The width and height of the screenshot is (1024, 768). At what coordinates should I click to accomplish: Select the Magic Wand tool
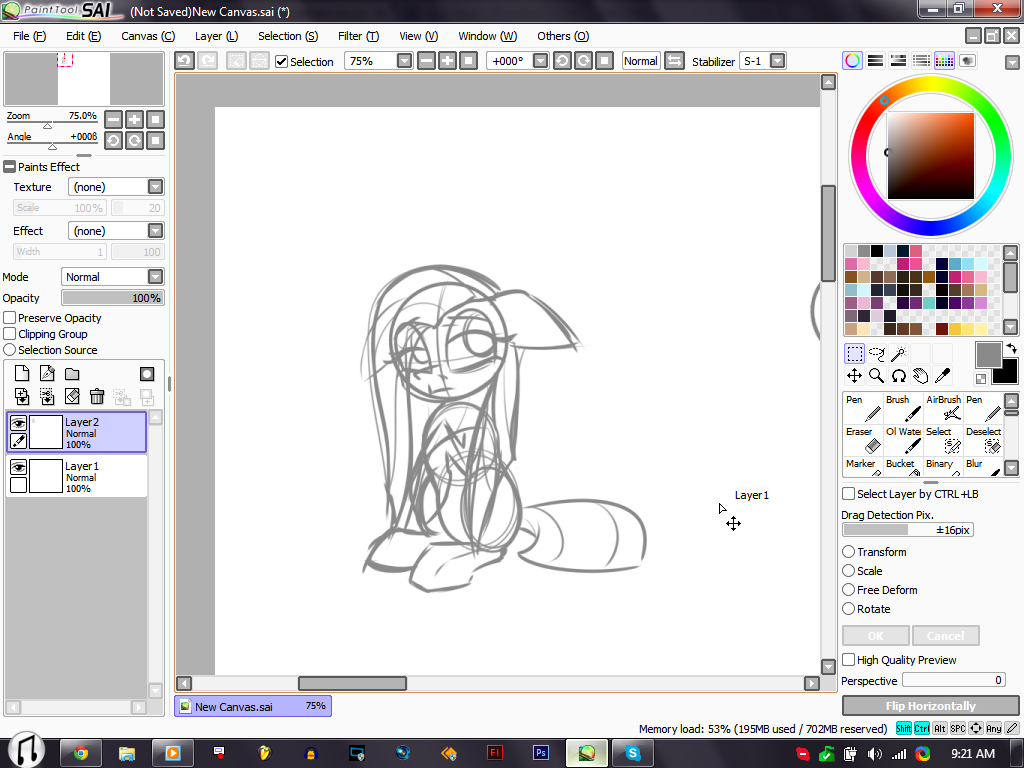(898, 354)
